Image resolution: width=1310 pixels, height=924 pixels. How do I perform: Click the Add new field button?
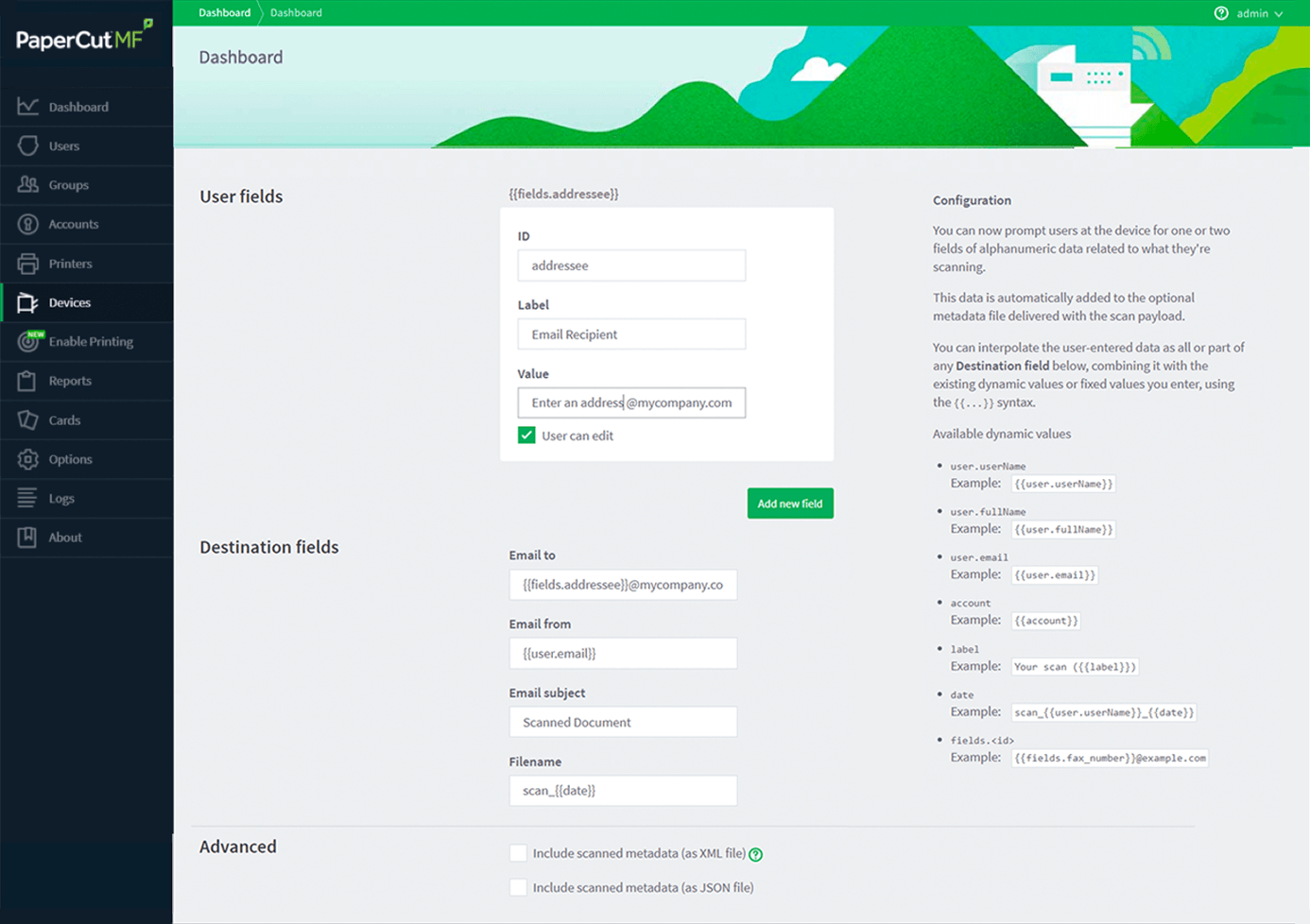tap(790, 504)
